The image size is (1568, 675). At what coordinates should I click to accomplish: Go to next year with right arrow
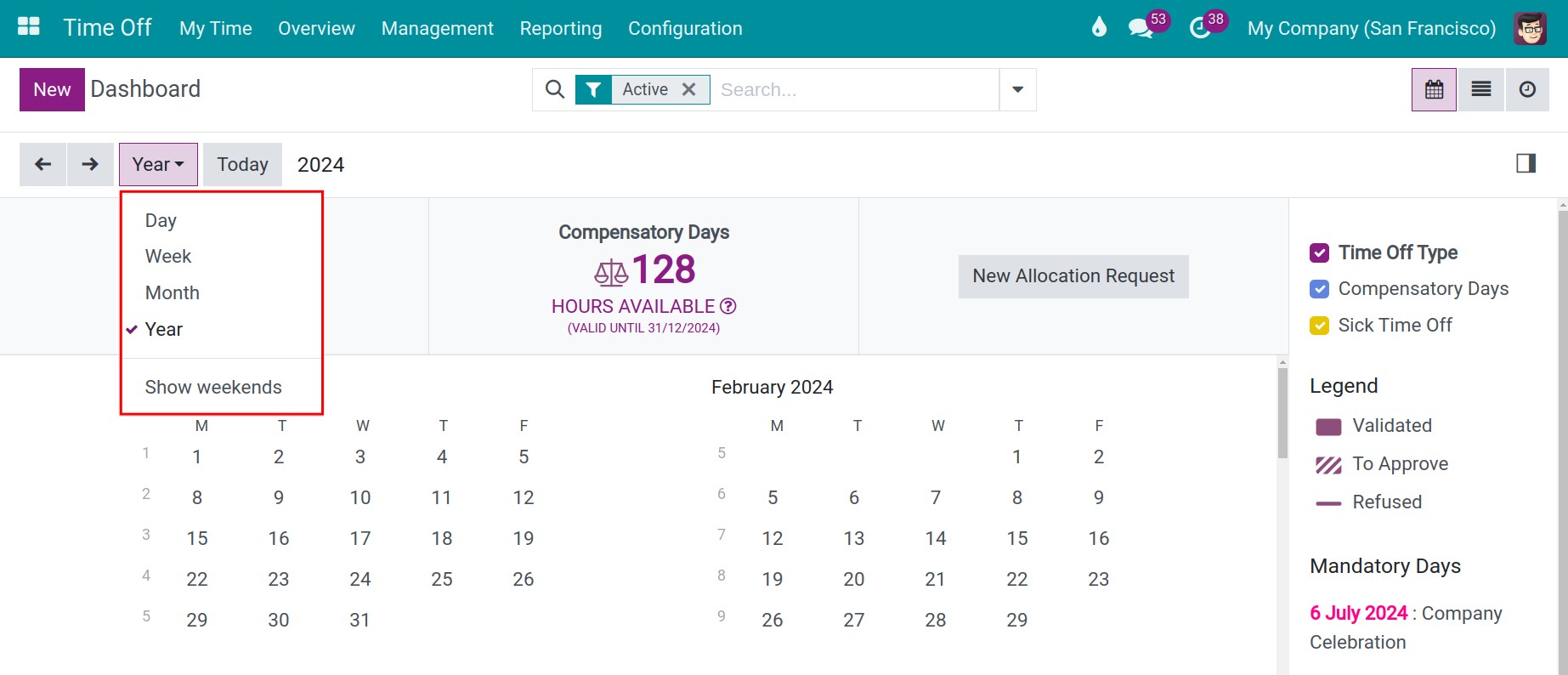90,164
